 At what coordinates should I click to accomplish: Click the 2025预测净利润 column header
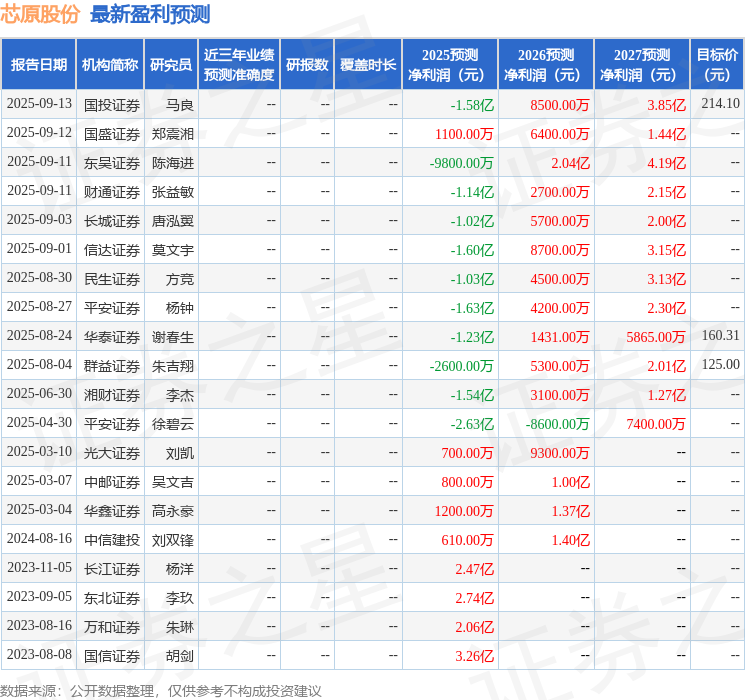[x=449, y=65]
